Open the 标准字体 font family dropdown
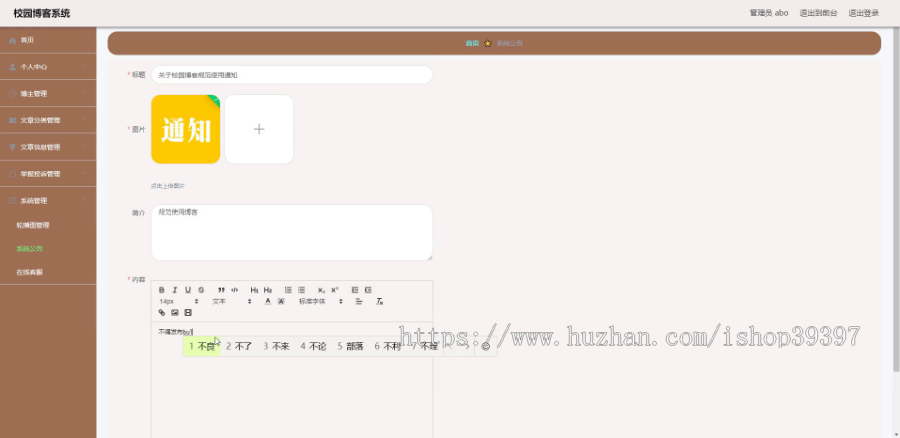Viewport: 900px width, 438px height. point(320,301)
